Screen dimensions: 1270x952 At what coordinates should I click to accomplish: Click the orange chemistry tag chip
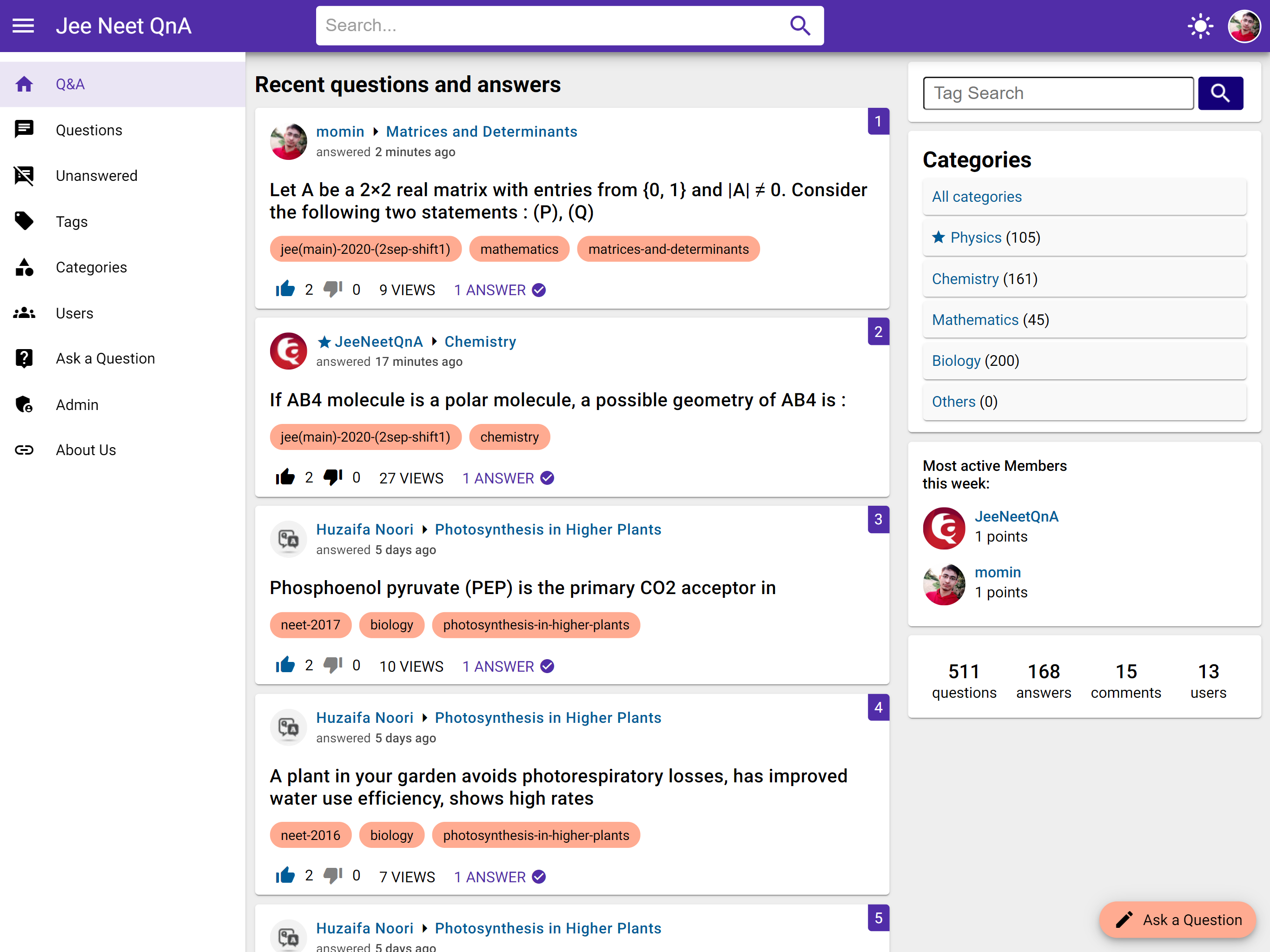point(509,437)
